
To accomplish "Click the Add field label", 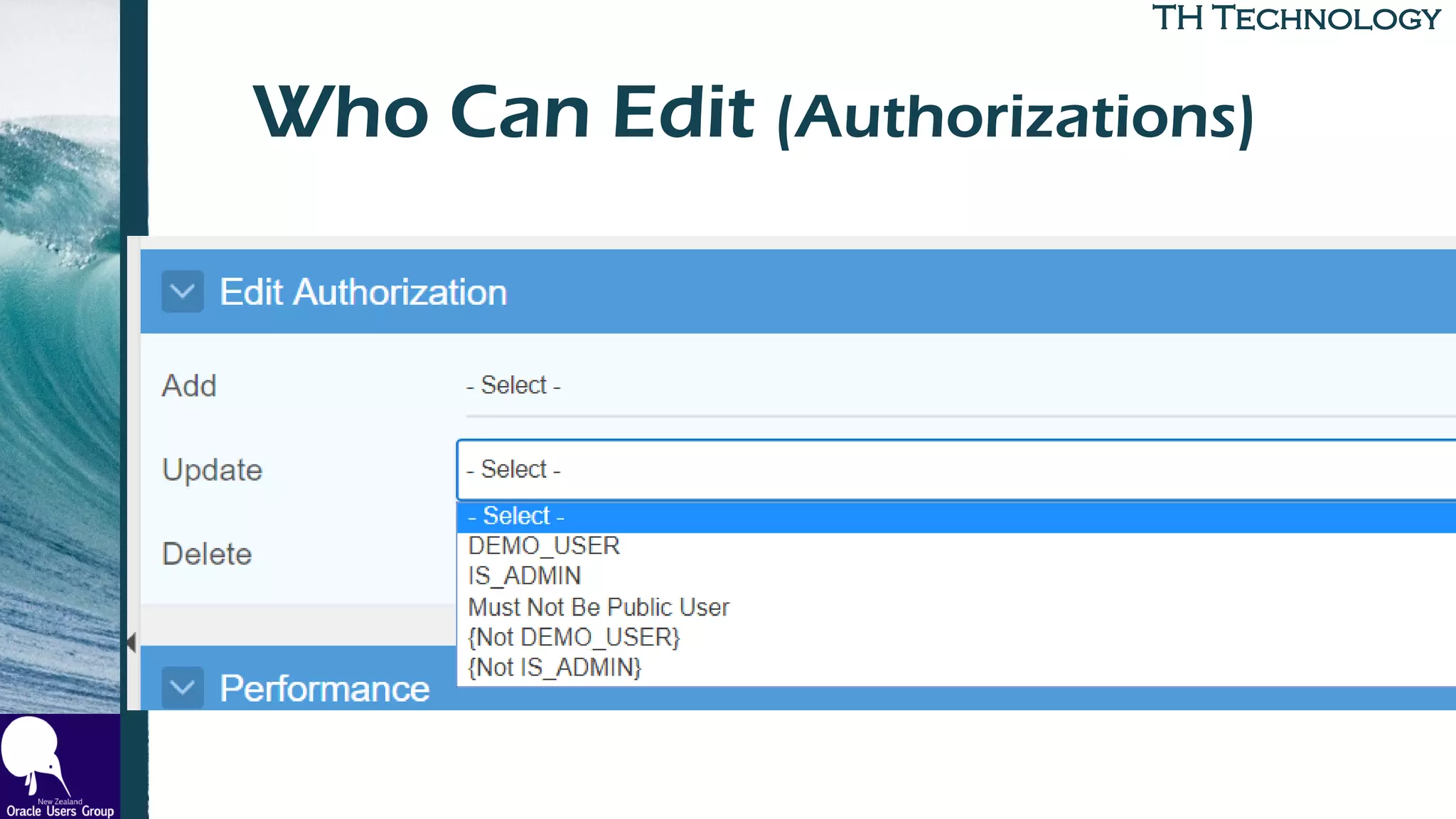I will click(x=189, y=386).
